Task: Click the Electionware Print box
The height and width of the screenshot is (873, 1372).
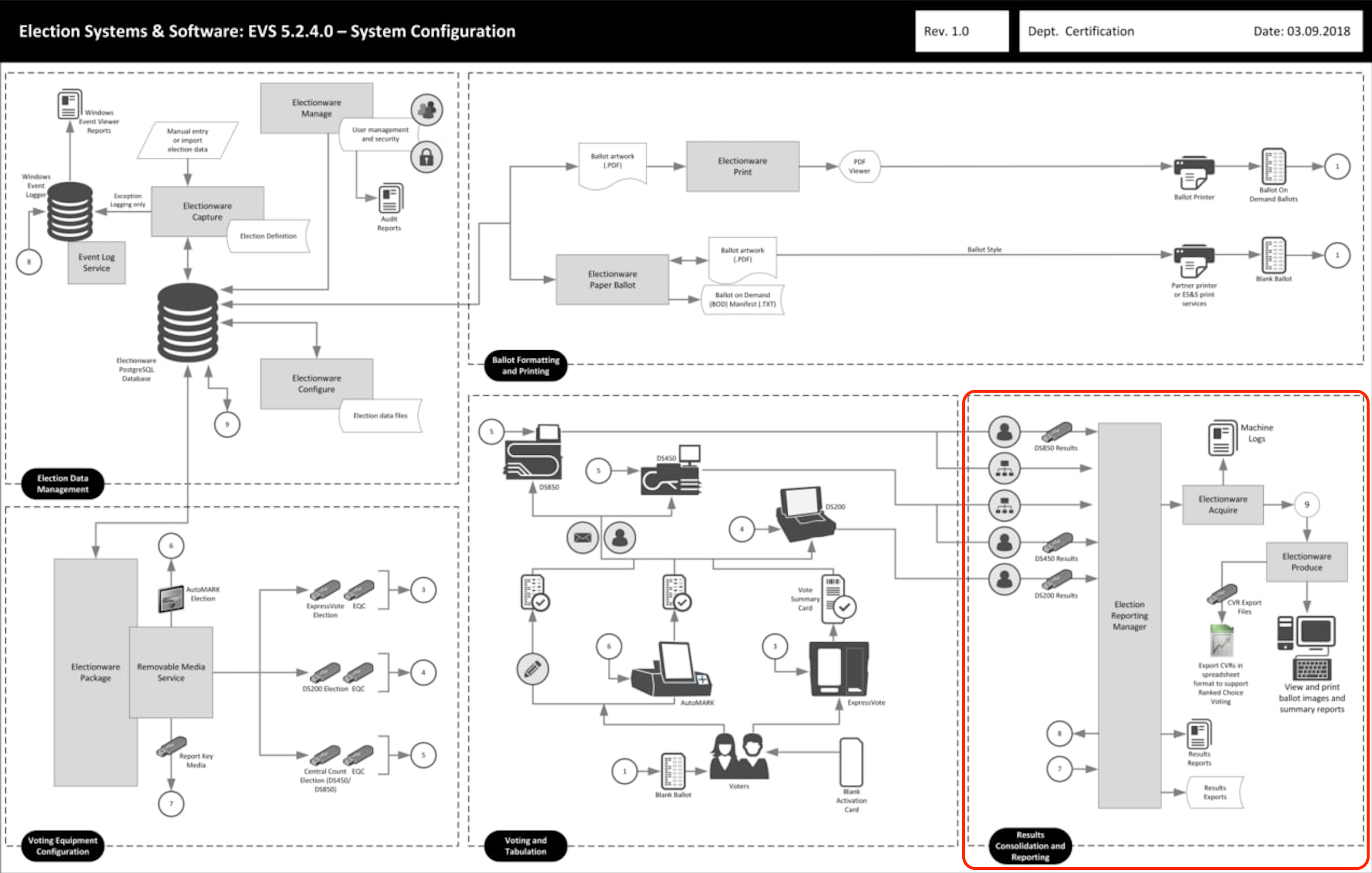Action: [x=742, y=166]
